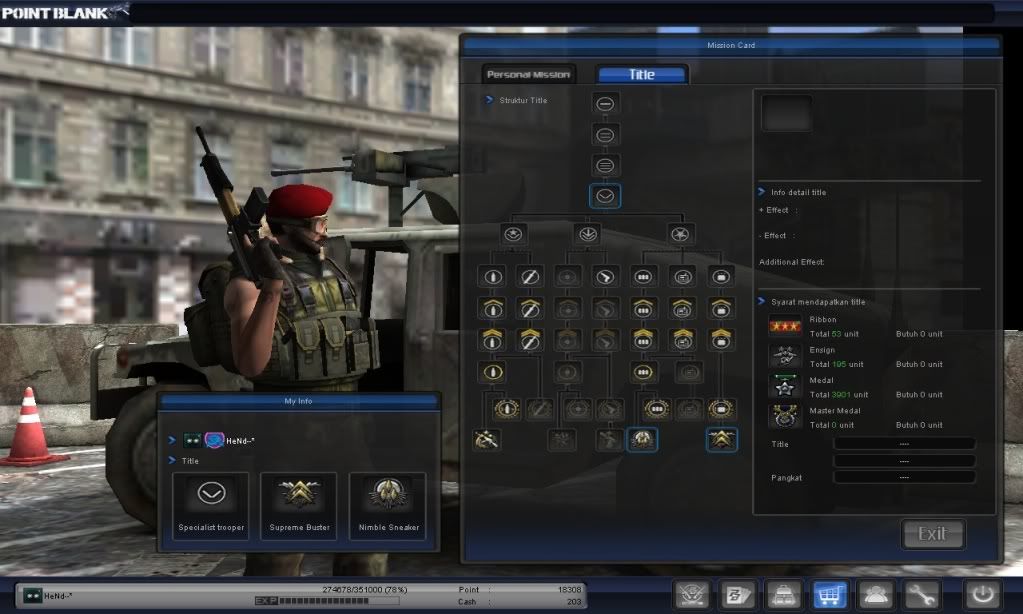Select the highlighted chevron oval title in the tree

point(605,196)
